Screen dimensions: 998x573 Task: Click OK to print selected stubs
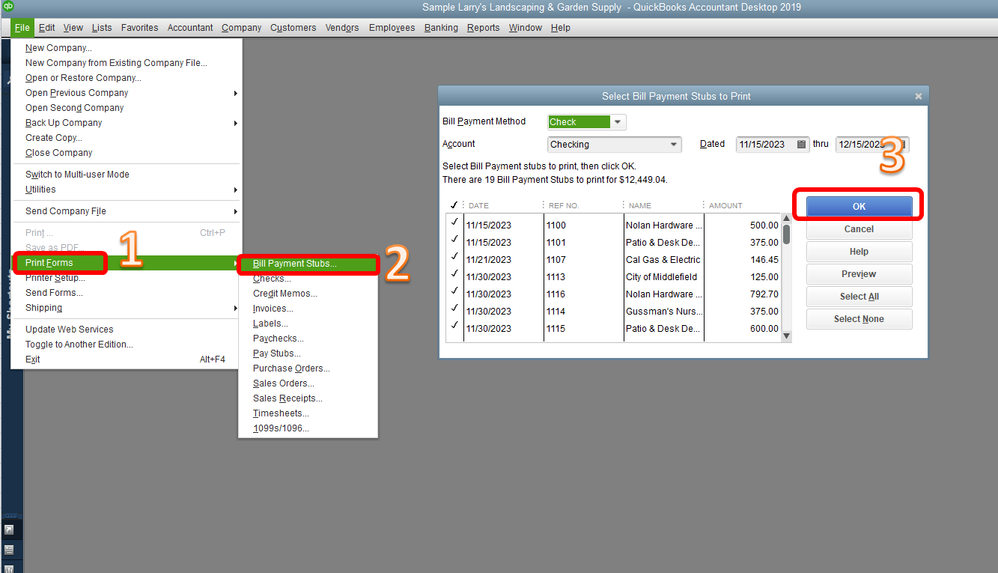point(859,206)
